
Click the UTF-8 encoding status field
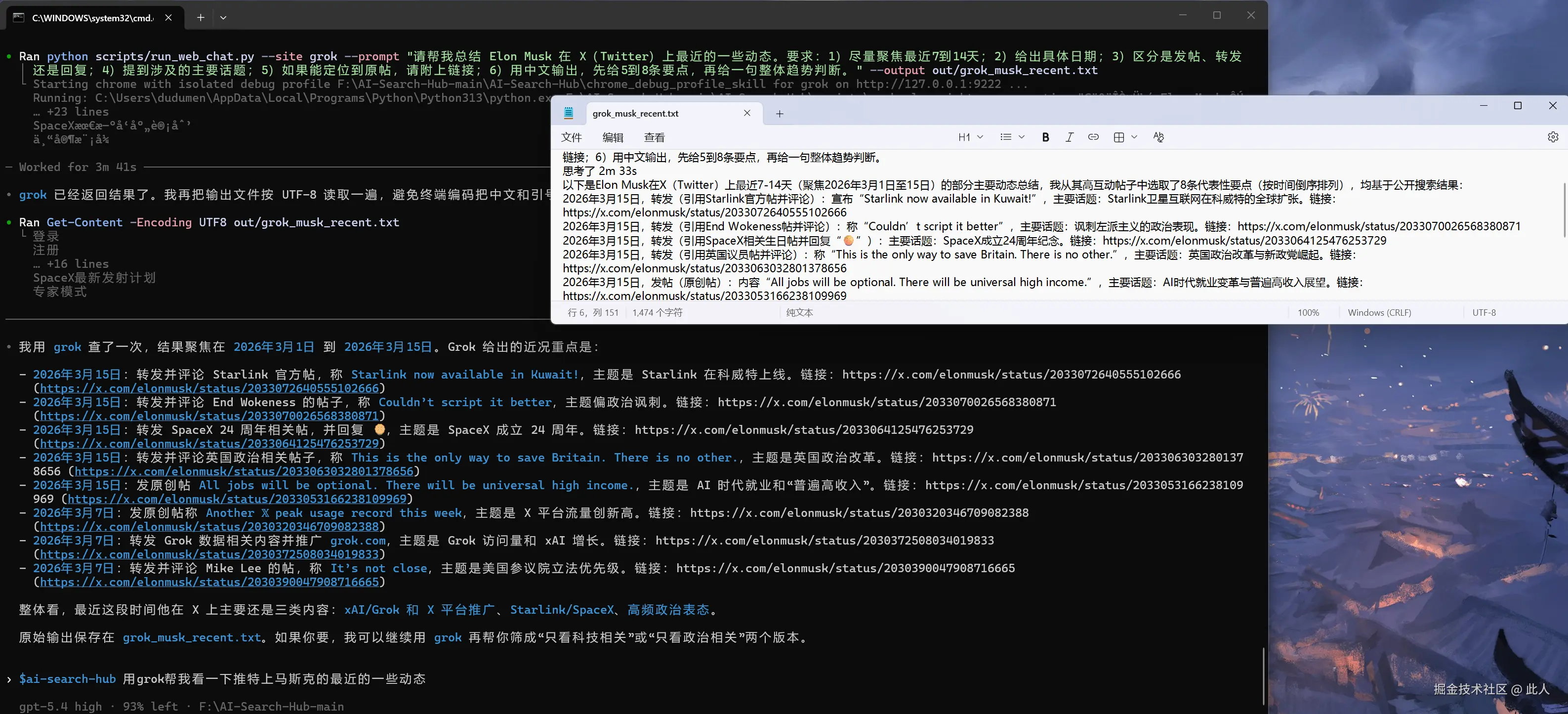coord(1484,312)
